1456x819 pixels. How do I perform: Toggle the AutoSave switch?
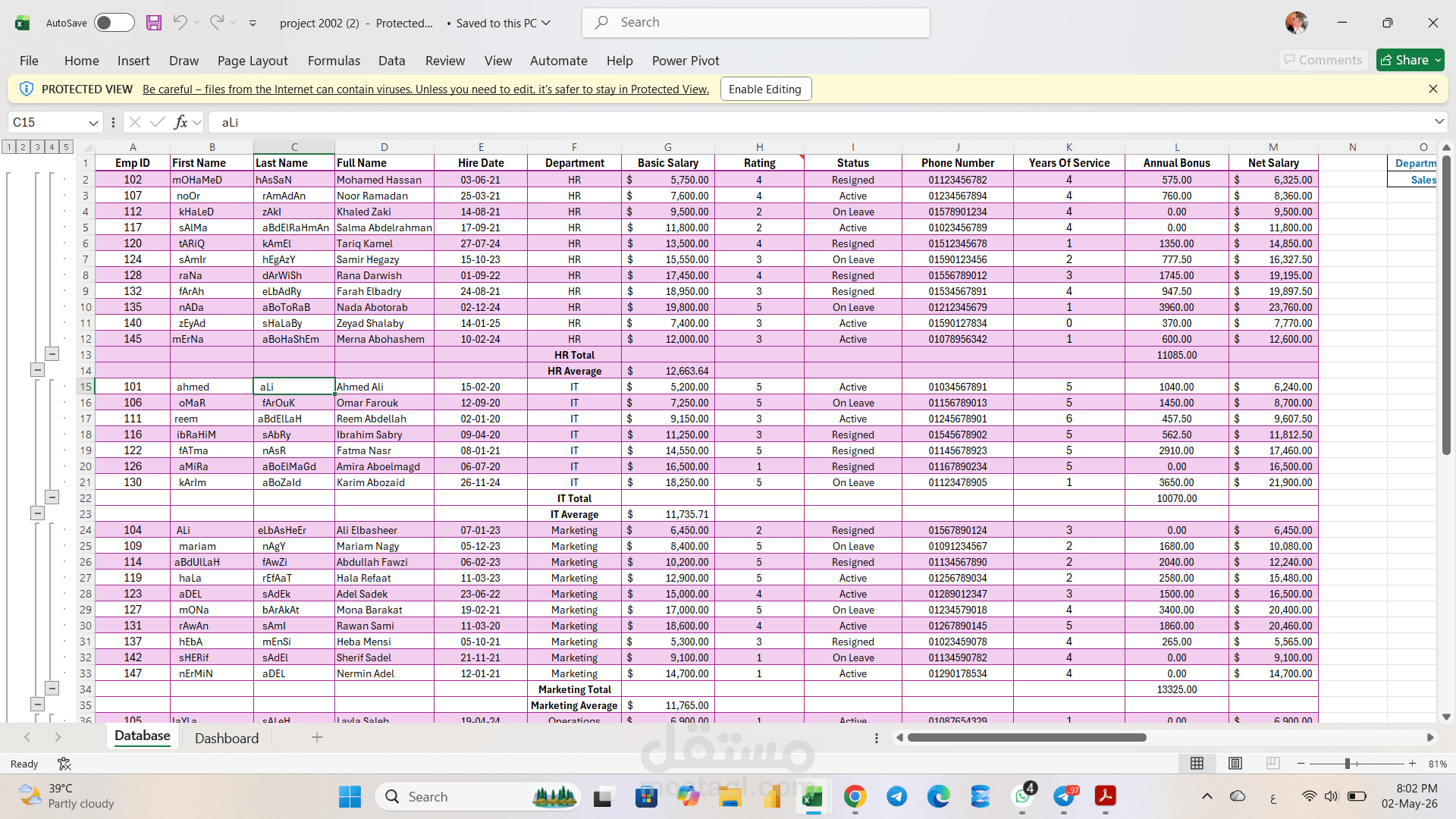point(114,23)
